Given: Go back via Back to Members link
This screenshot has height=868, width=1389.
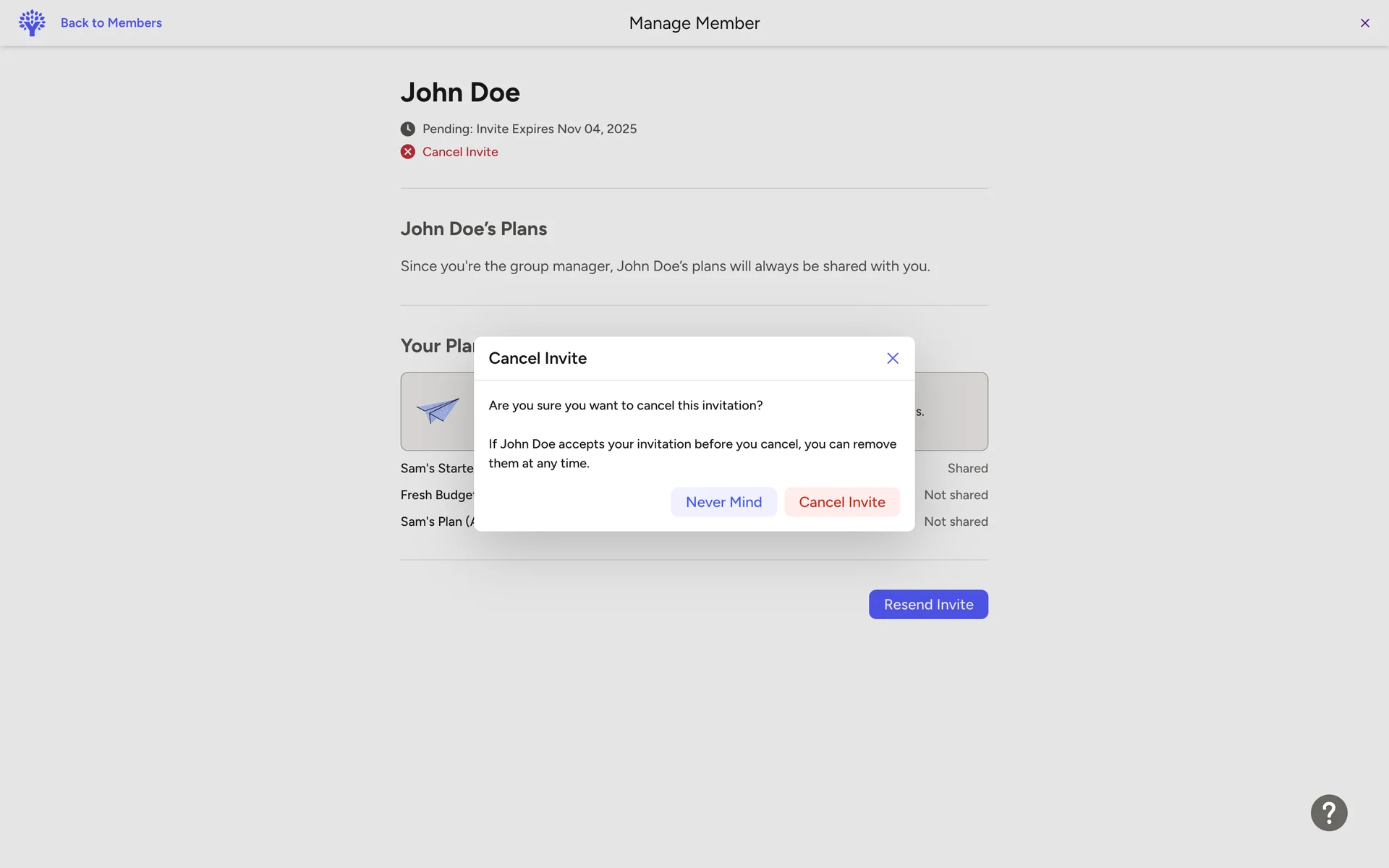Looking at the screenshot, I should (x=111, y=22).
